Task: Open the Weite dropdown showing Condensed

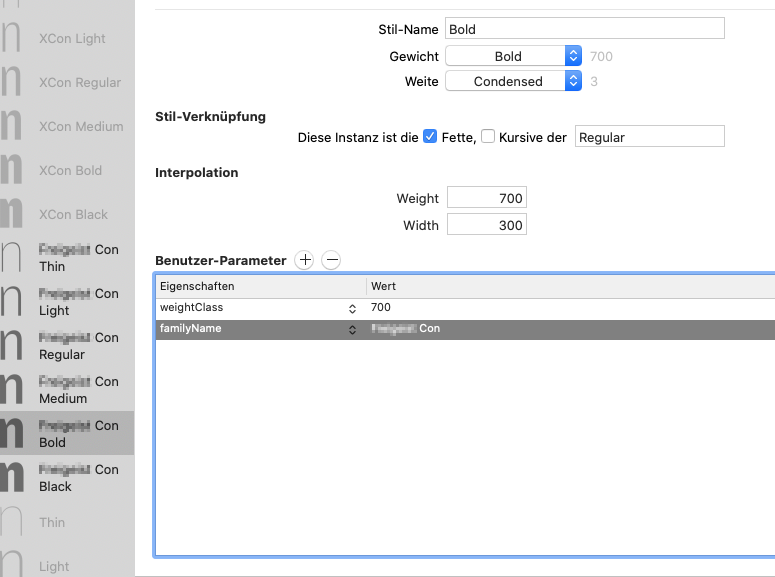Action: point(513,82)
